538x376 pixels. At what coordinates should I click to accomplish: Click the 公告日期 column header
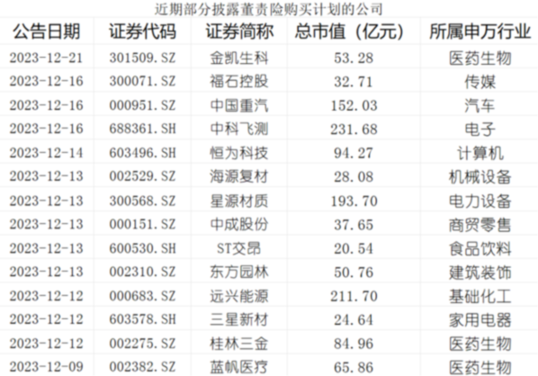[x=46, y=31]
